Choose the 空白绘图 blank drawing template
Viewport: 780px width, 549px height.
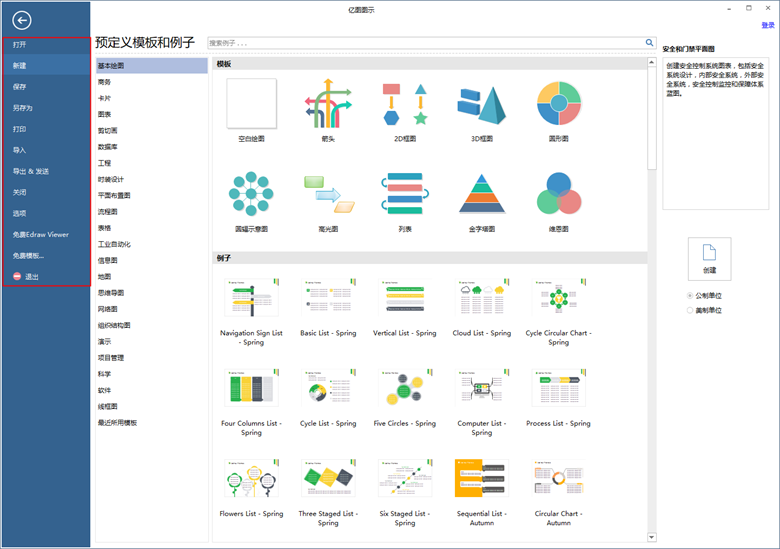(x=251, y=103)
